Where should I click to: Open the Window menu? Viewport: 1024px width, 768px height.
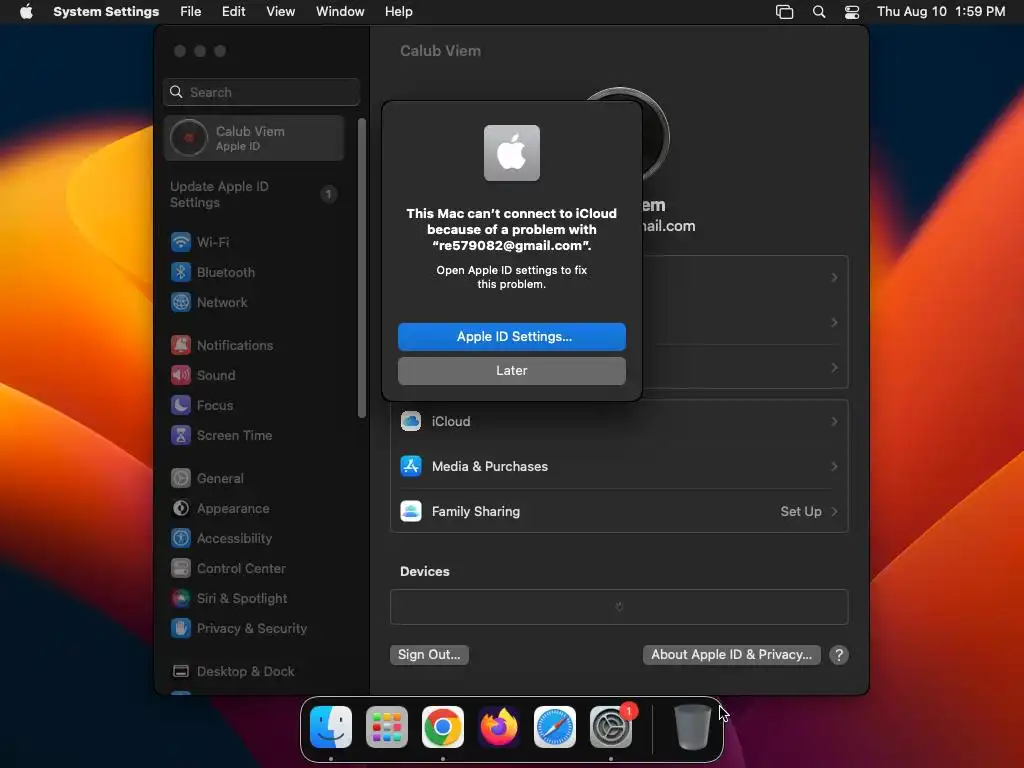pyautogui.click(x=340, y=12)
